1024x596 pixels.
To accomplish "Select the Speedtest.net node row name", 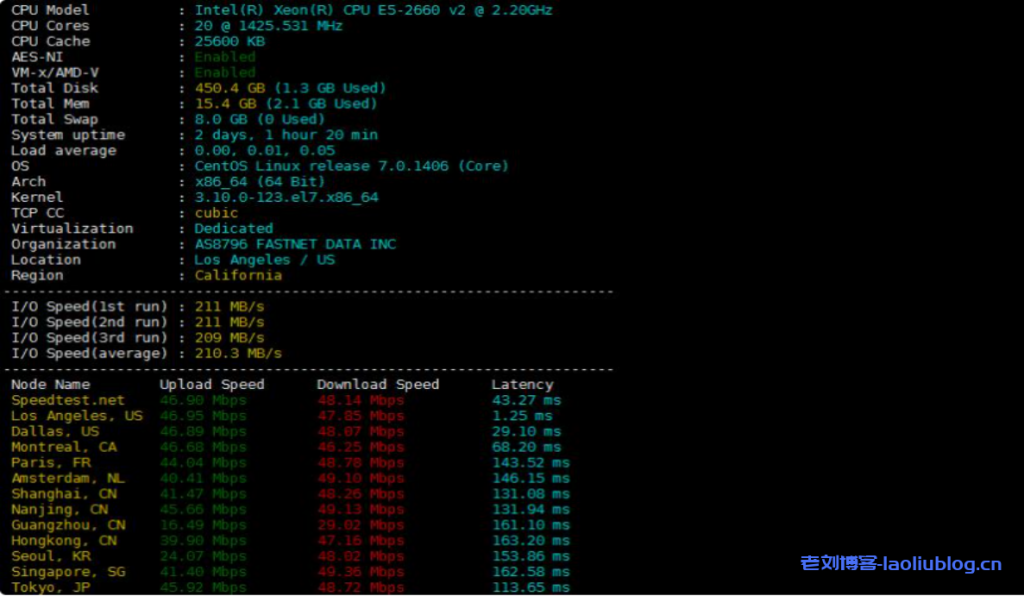I will pos(68,400).
